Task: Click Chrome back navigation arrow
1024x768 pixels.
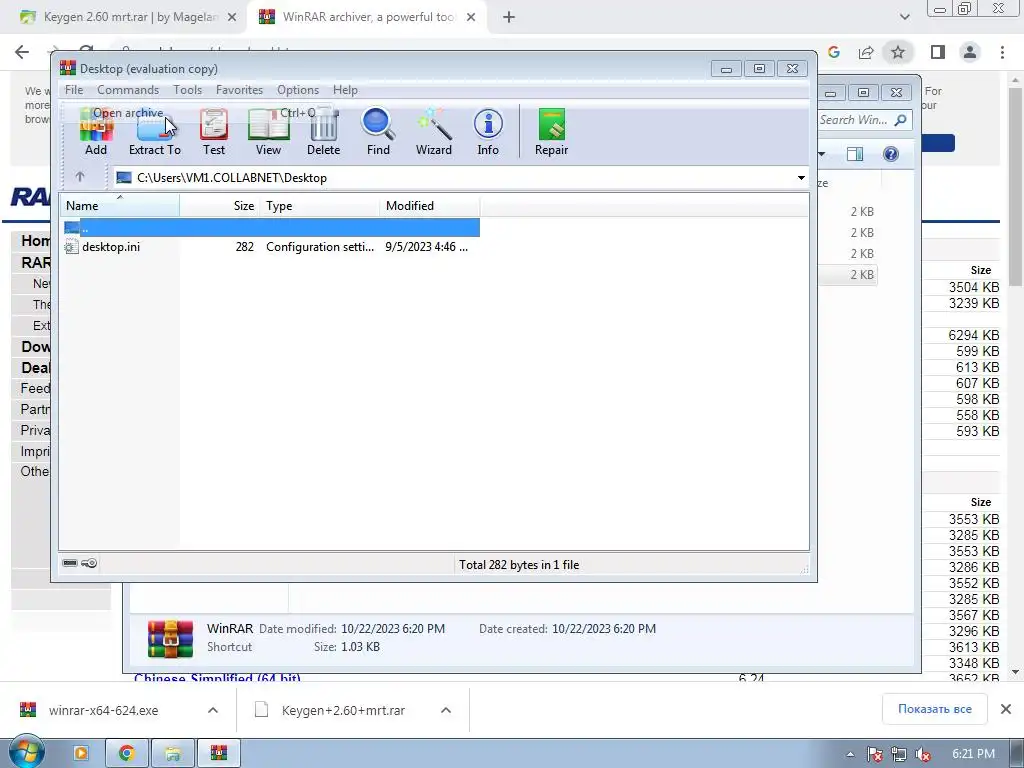Action: click(x=22, y=52)
